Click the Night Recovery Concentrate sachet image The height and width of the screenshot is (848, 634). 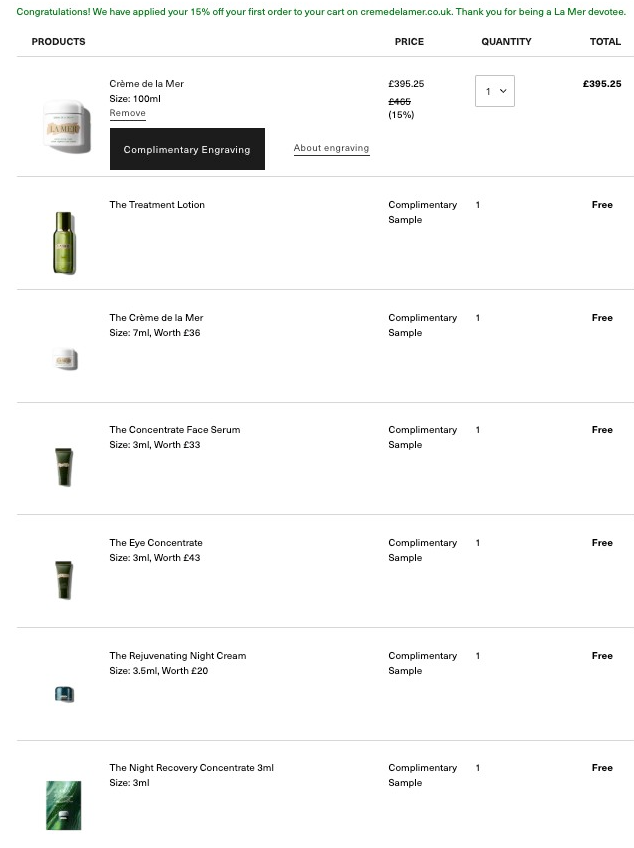[x=64, y=804]
